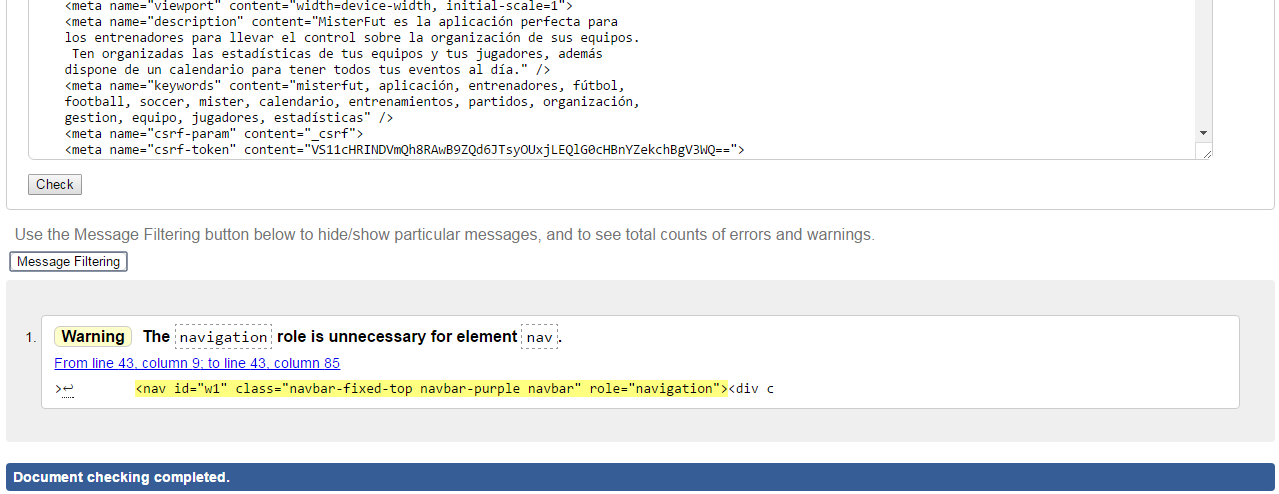Place cursor on the viewport meta line
The height and width of the screenshot is (494, 1279).
click(x=318, y=5)
